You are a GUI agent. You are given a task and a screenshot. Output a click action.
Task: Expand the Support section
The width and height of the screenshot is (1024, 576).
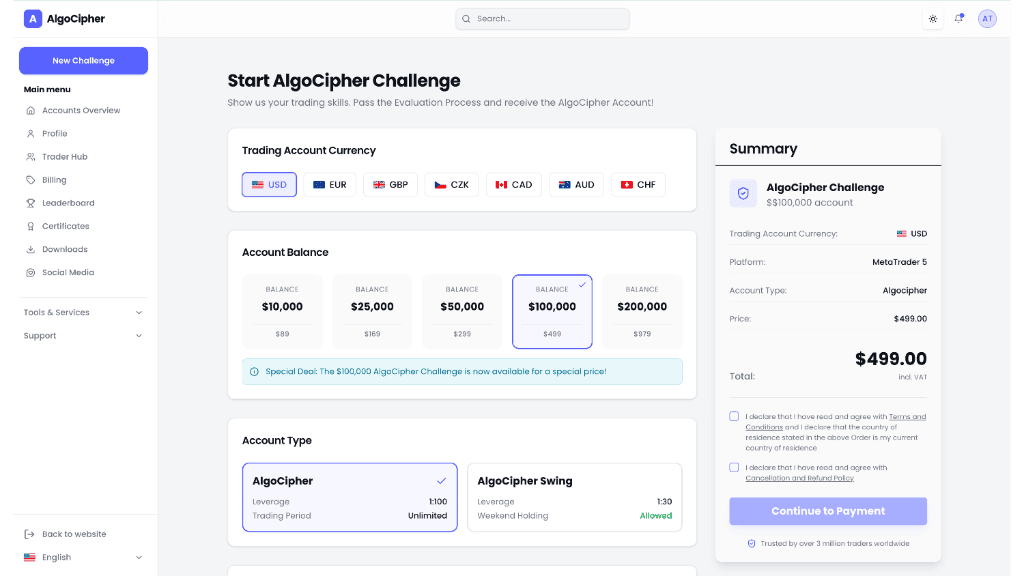click(83, 336)
